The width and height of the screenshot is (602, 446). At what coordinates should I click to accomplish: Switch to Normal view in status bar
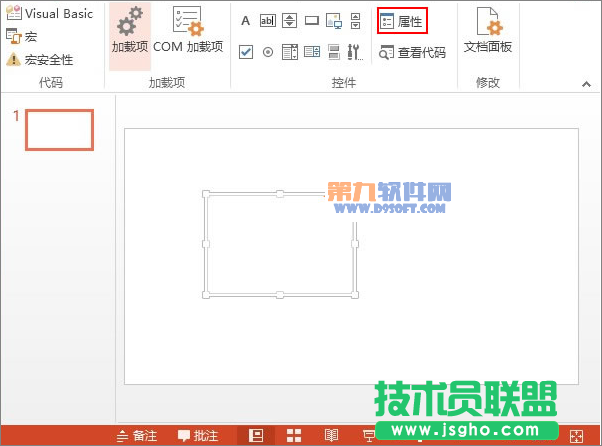(256, 436)
